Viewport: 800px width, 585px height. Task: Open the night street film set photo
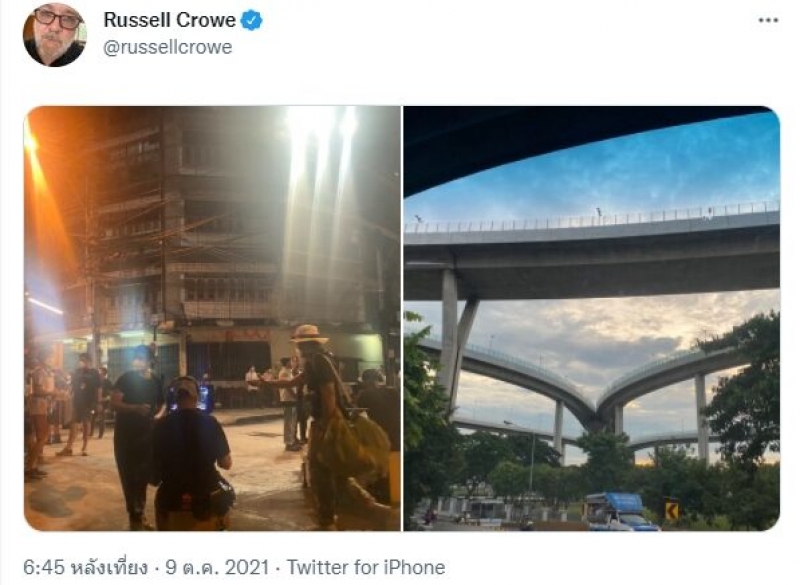212,318
